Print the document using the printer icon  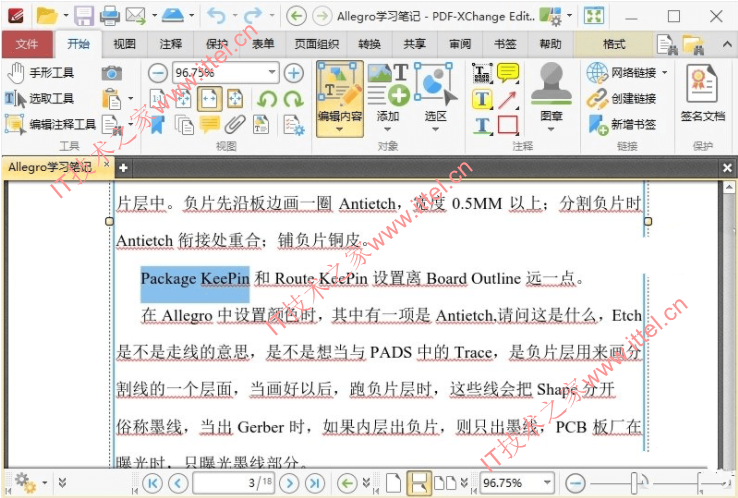pyautogui.click(x=110, y=16)
